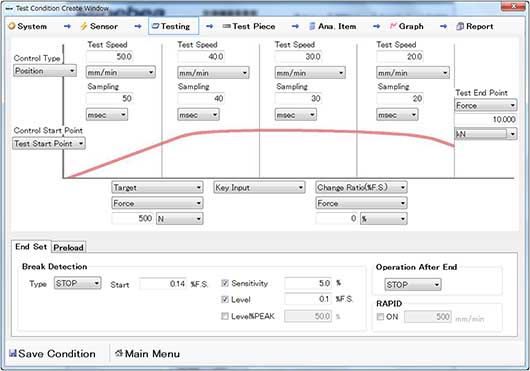Image resolution: width=530 pixels, height=371 pixels.
Task: Uncheck the Sensitivity checkbox
Action: [225, 283]
